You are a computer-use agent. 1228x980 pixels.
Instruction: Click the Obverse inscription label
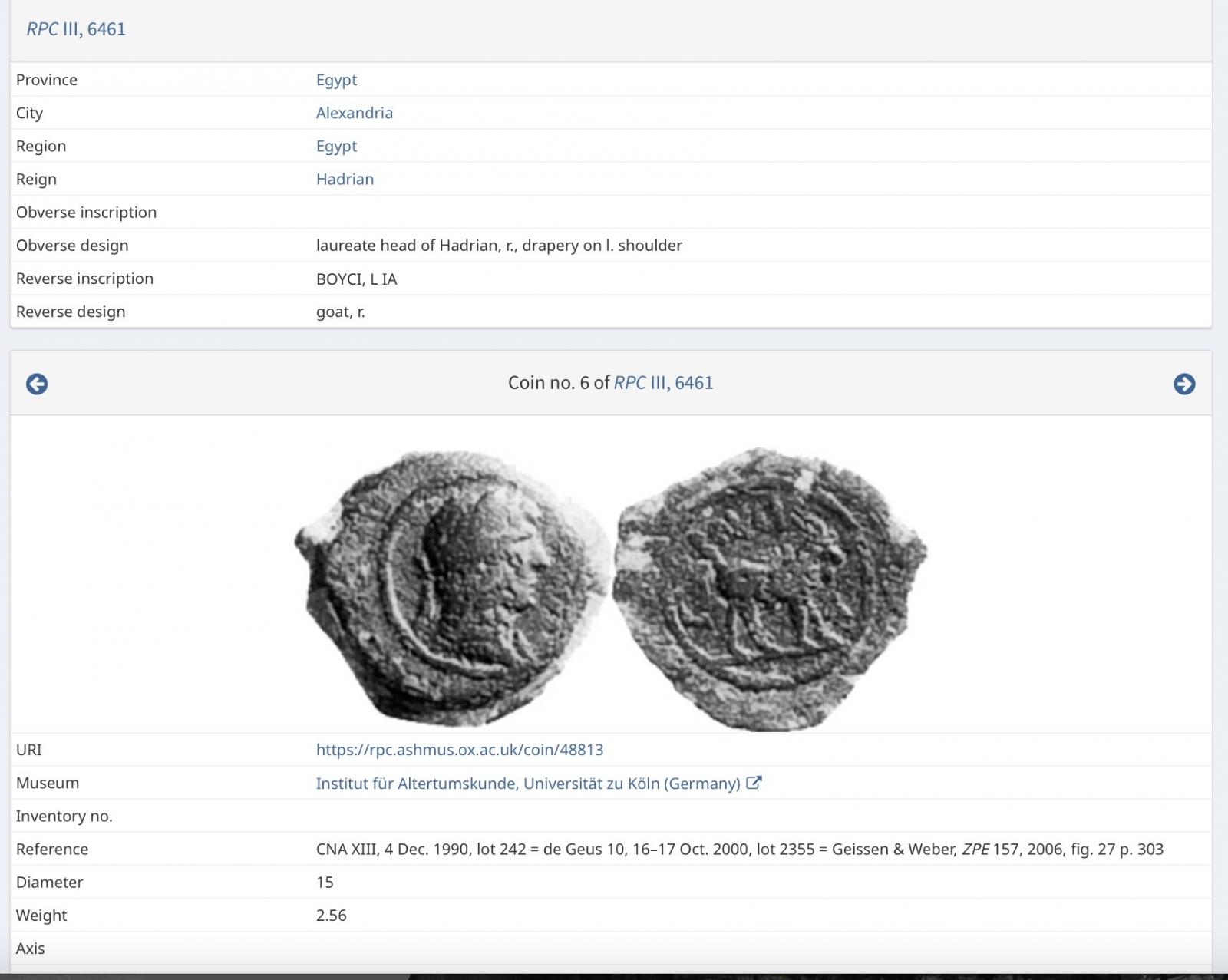tap(86, 213)
